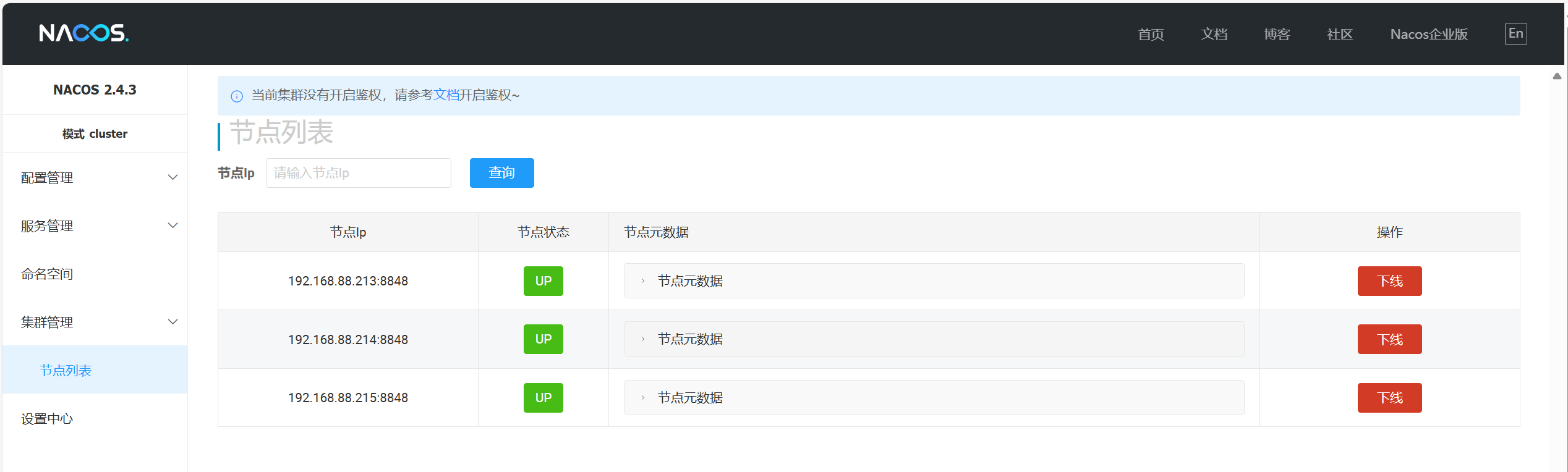Viewport: 1568px width, 472px height.
Task: Open 设置中心 in the sidebar
Action: click(x=95, y=418)
